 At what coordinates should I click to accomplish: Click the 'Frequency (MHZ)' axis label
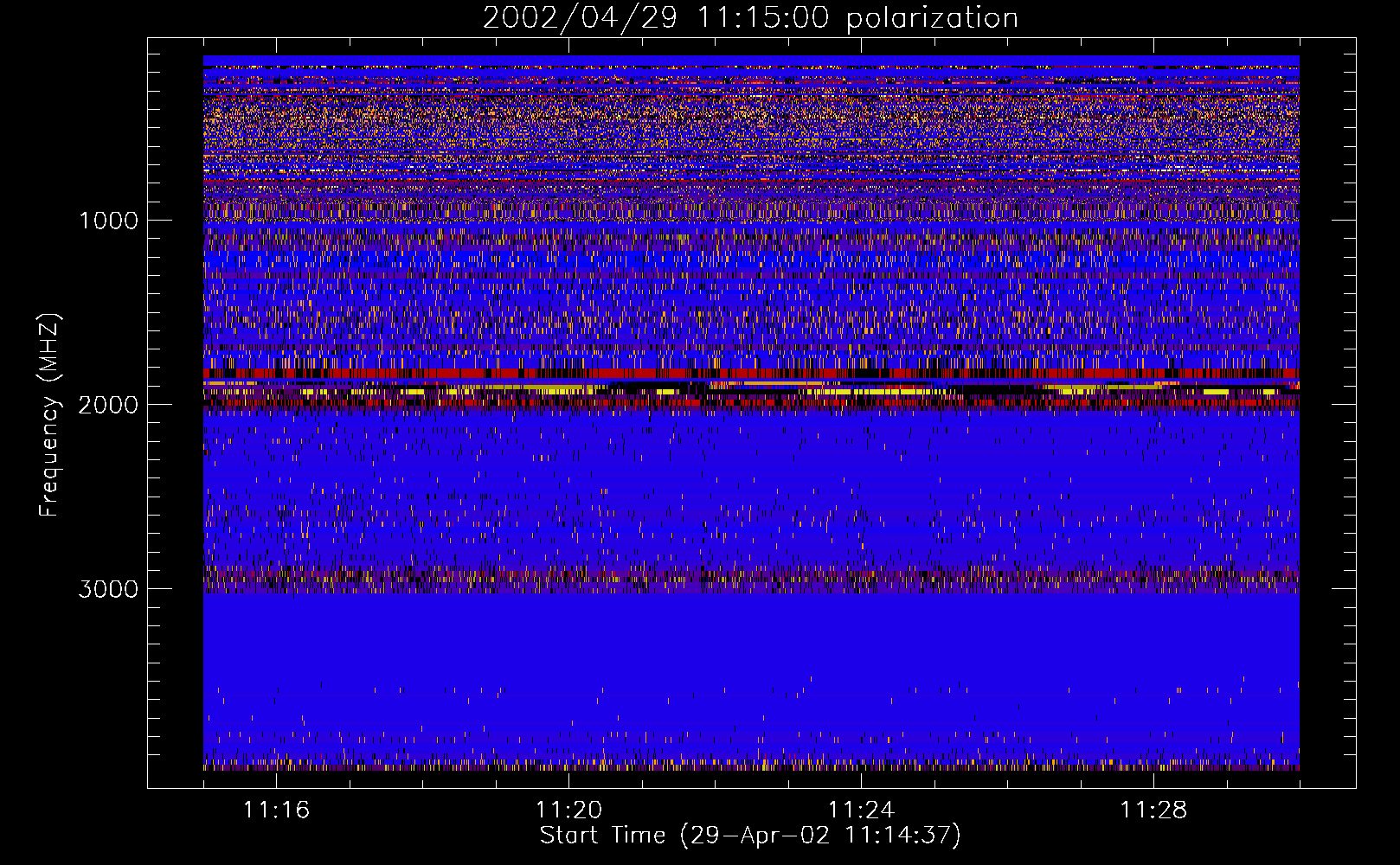click(x=50, y=415)
